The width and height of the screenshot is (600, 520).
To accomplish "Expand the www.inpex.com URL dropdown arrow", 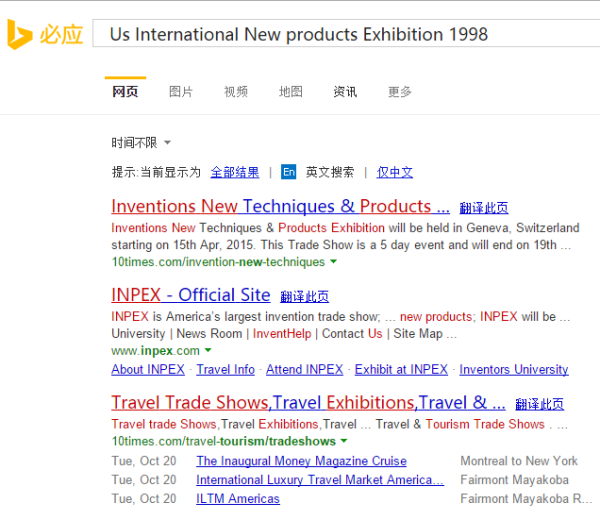I will click(x=208, y=351).
